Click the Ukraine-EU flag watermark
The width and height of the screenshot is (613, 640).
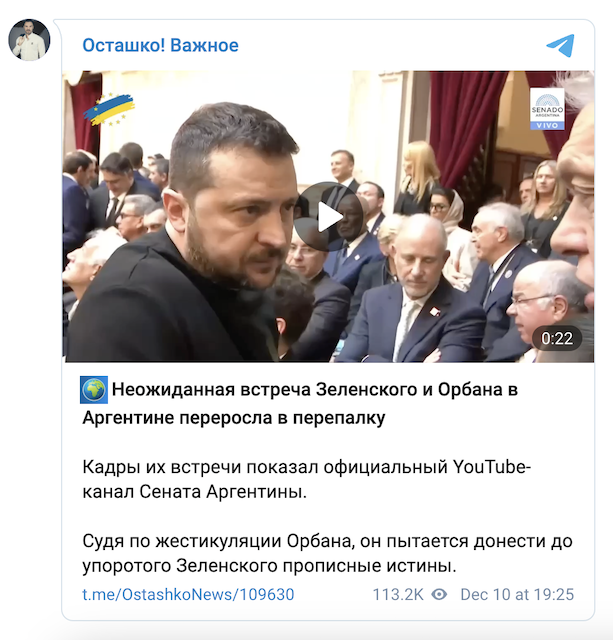click(109, 109)
